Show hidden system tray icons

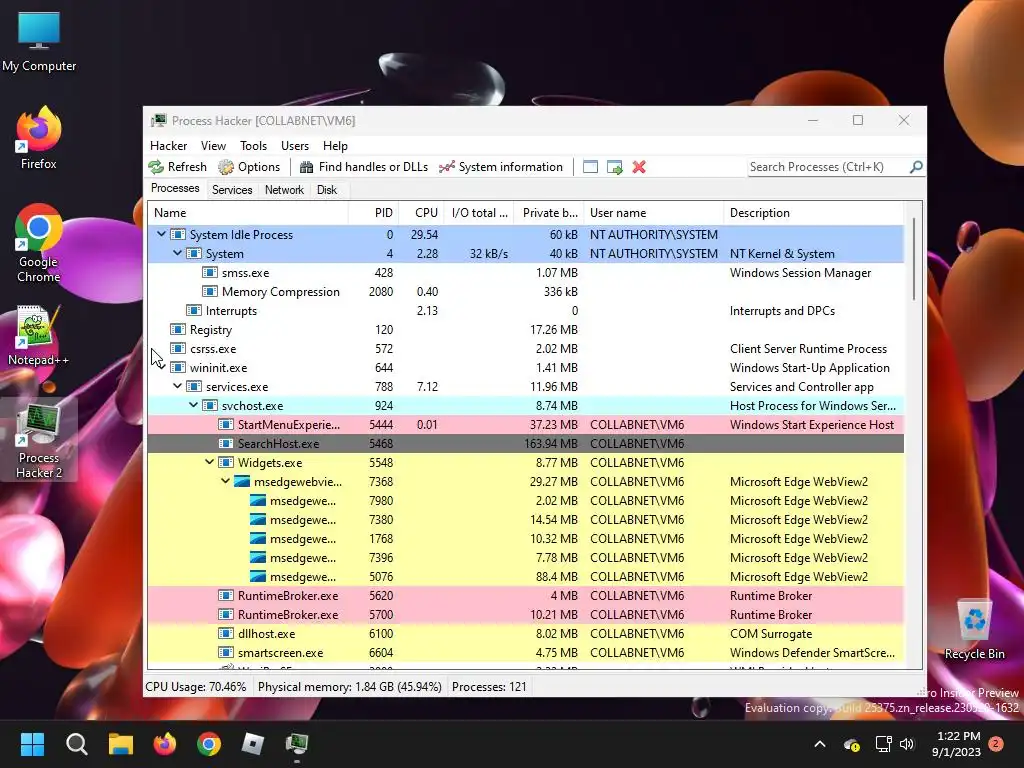(820, 744)
